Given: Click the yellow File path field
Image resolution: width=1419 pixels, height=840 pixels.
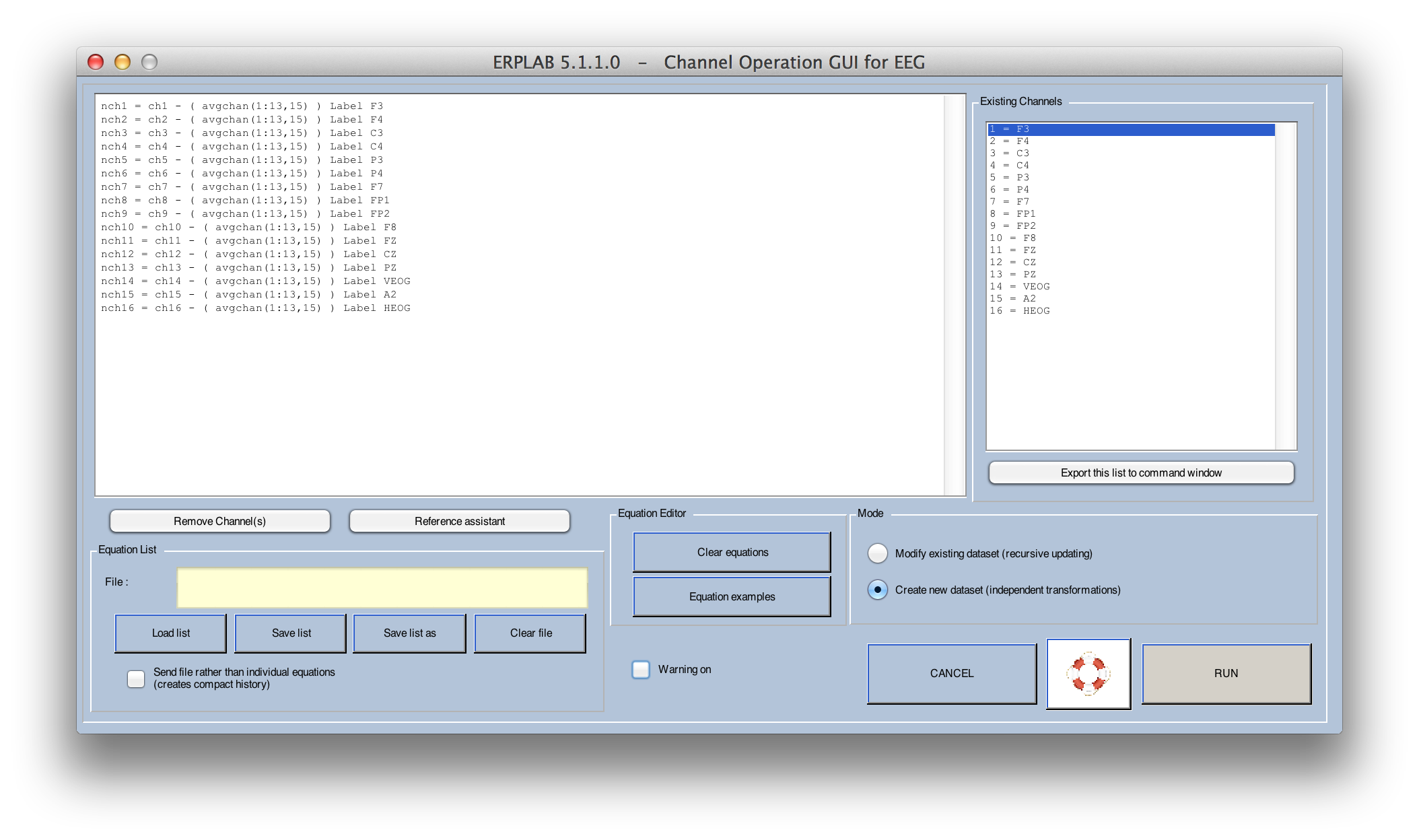Looking at the screenshot, I should pyautogui.click(x=382, y=588).
